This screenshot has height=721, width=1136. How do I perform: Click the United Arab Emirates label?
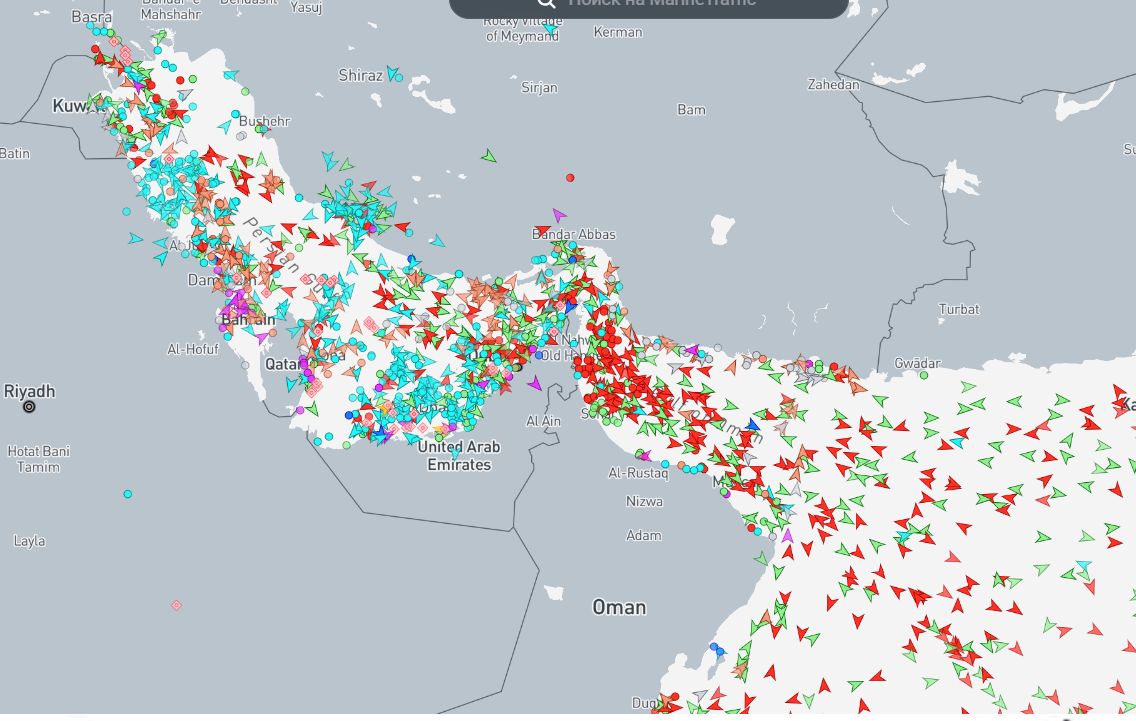[459, 456]
